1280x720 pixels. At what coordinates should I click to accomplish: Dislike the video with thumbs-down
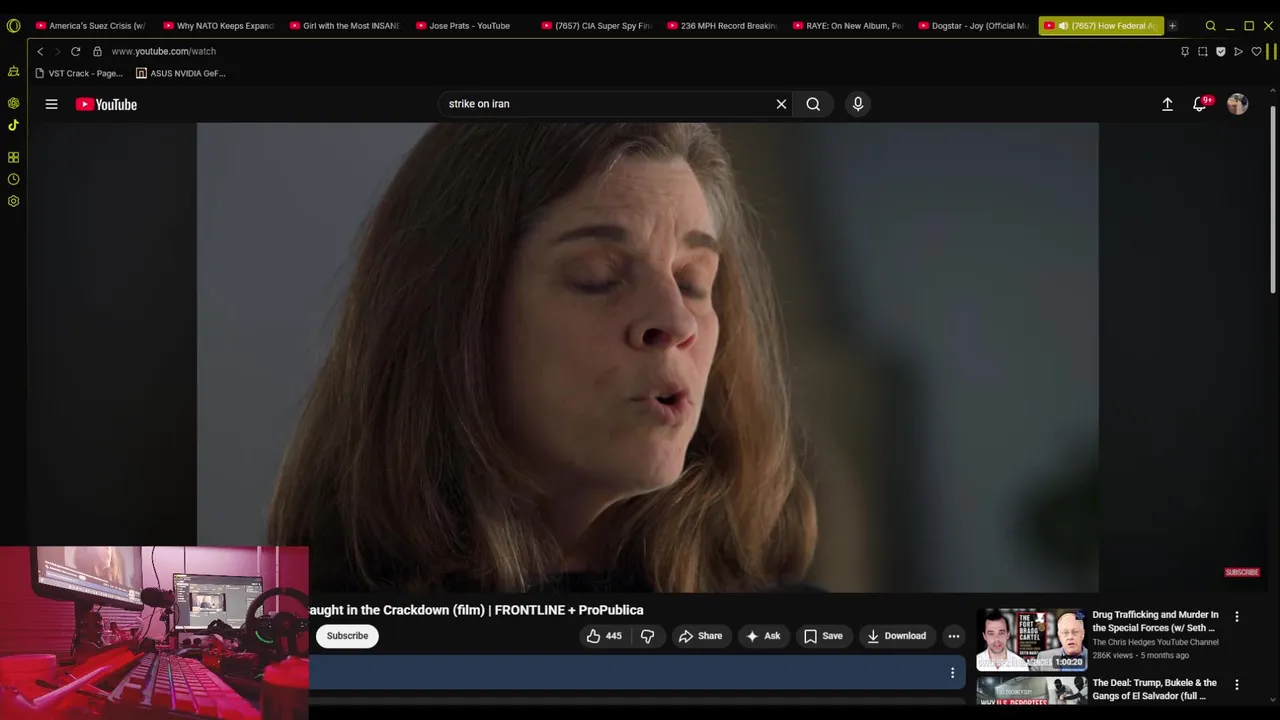[647, 636]
